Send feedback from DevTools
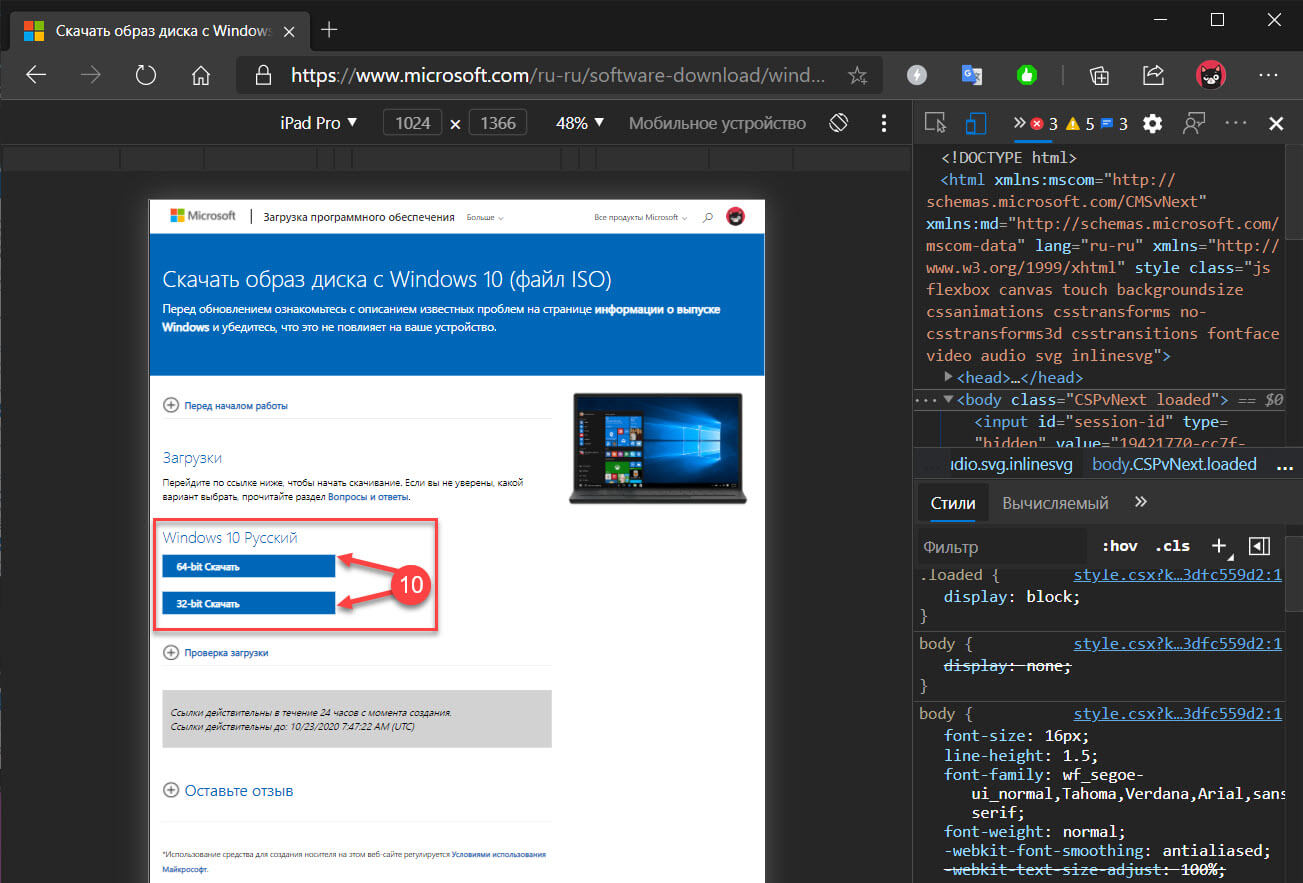 (1193, 123)
